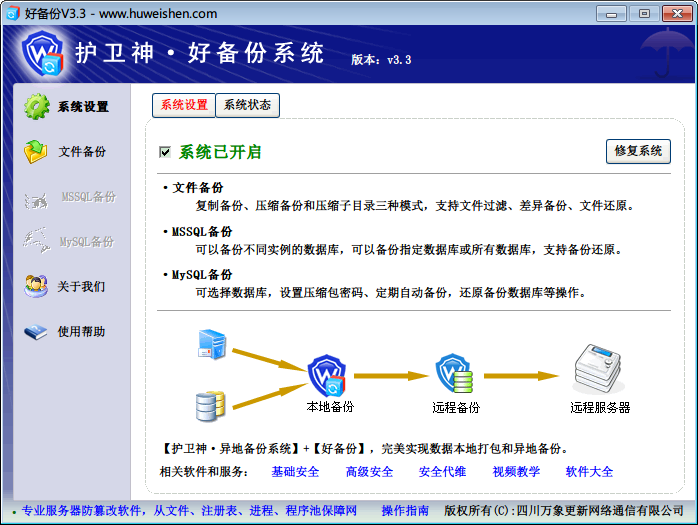Screen dimensions: 698x525
Task: Click the 关于我们 people icon
Action: click(36, 286)
